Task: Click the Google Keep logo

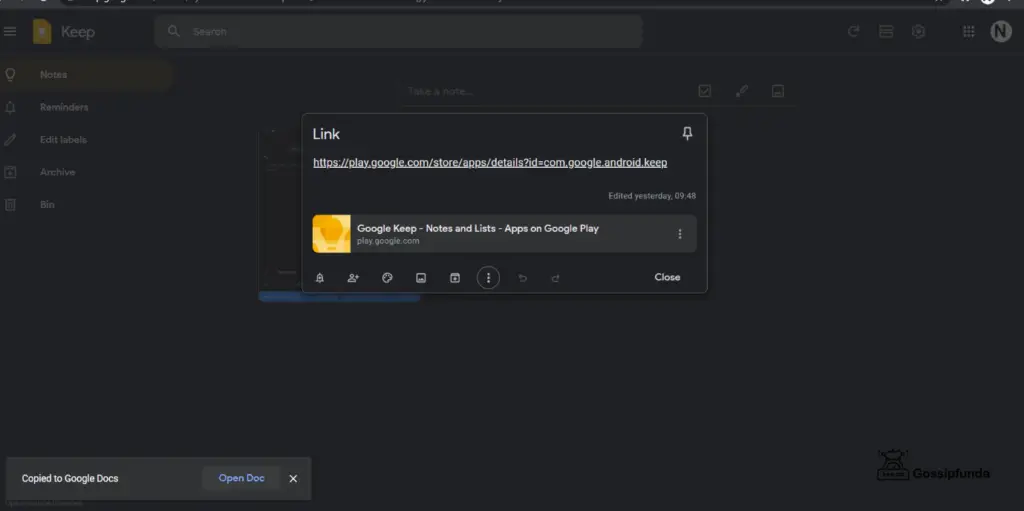Action: (x=42, y=31)
